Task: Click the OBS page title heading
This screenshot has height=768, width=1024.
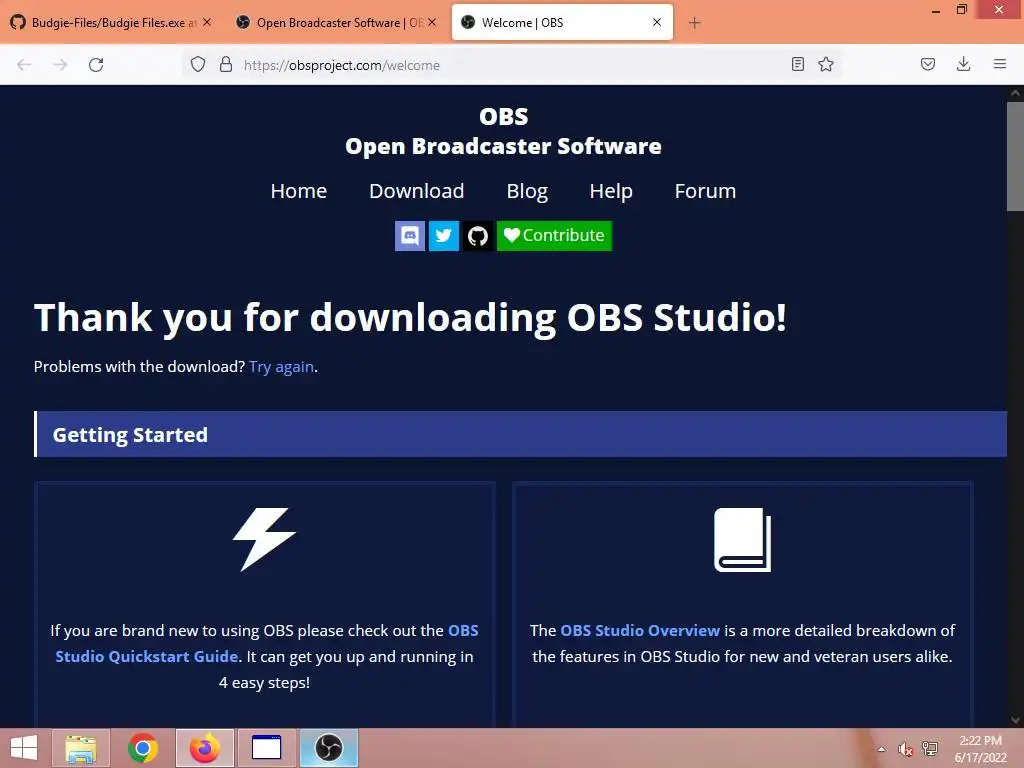Action: [504, 116]
